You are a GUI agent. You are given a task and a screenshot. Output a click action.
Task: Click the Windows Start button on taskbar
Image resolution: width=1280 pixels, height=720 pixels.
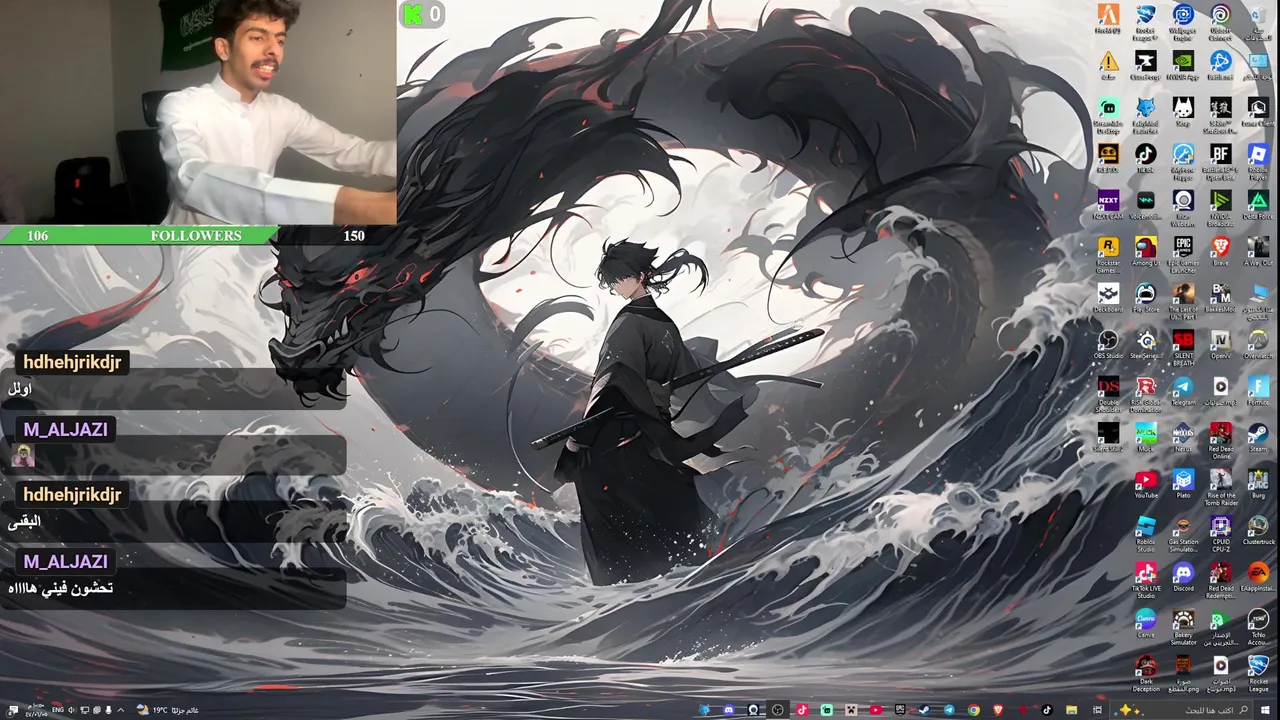1266,710
